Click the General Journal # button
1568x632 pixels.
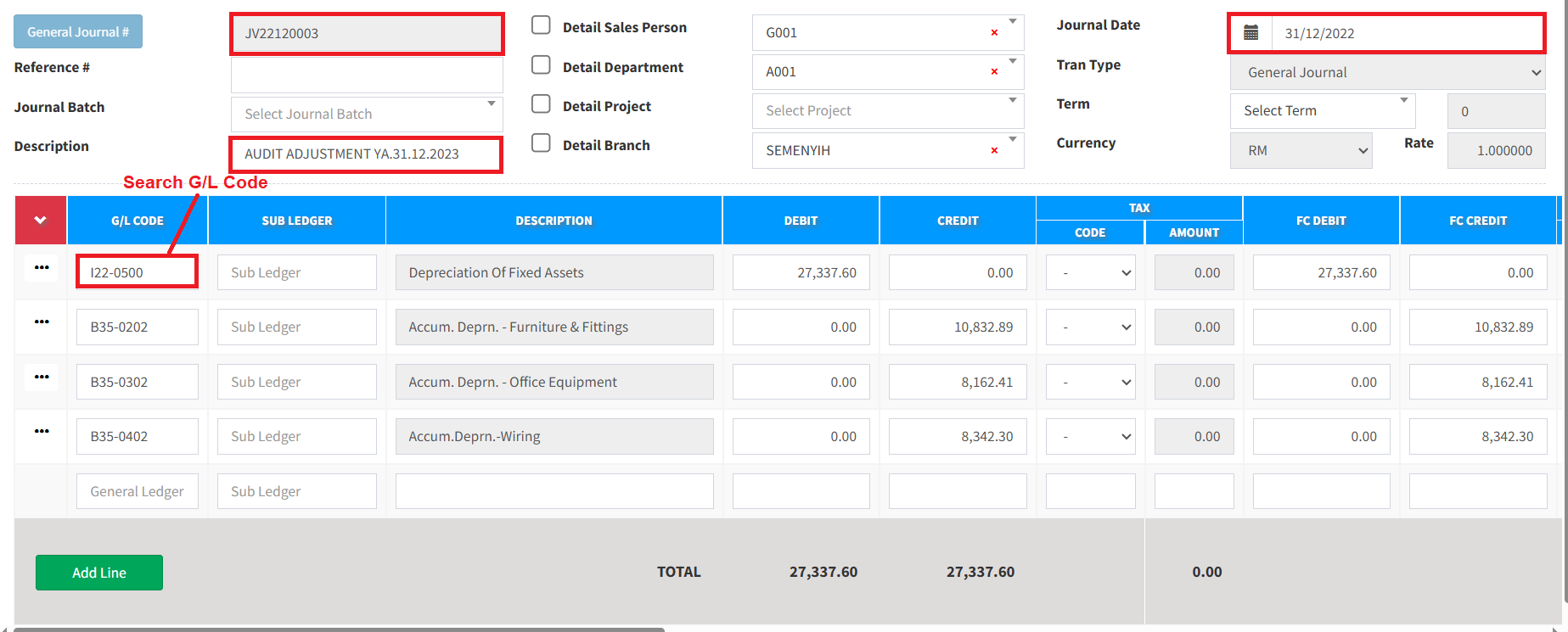click(78, 32)
